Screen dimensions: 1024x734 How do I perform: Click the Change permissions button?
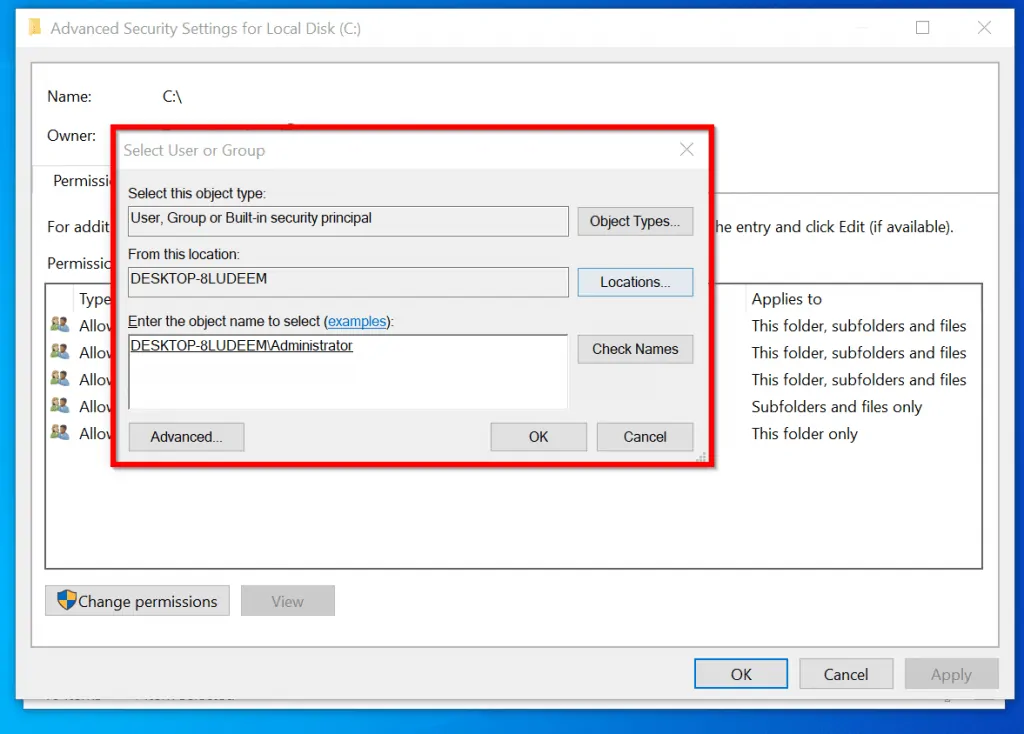(137, 601)
